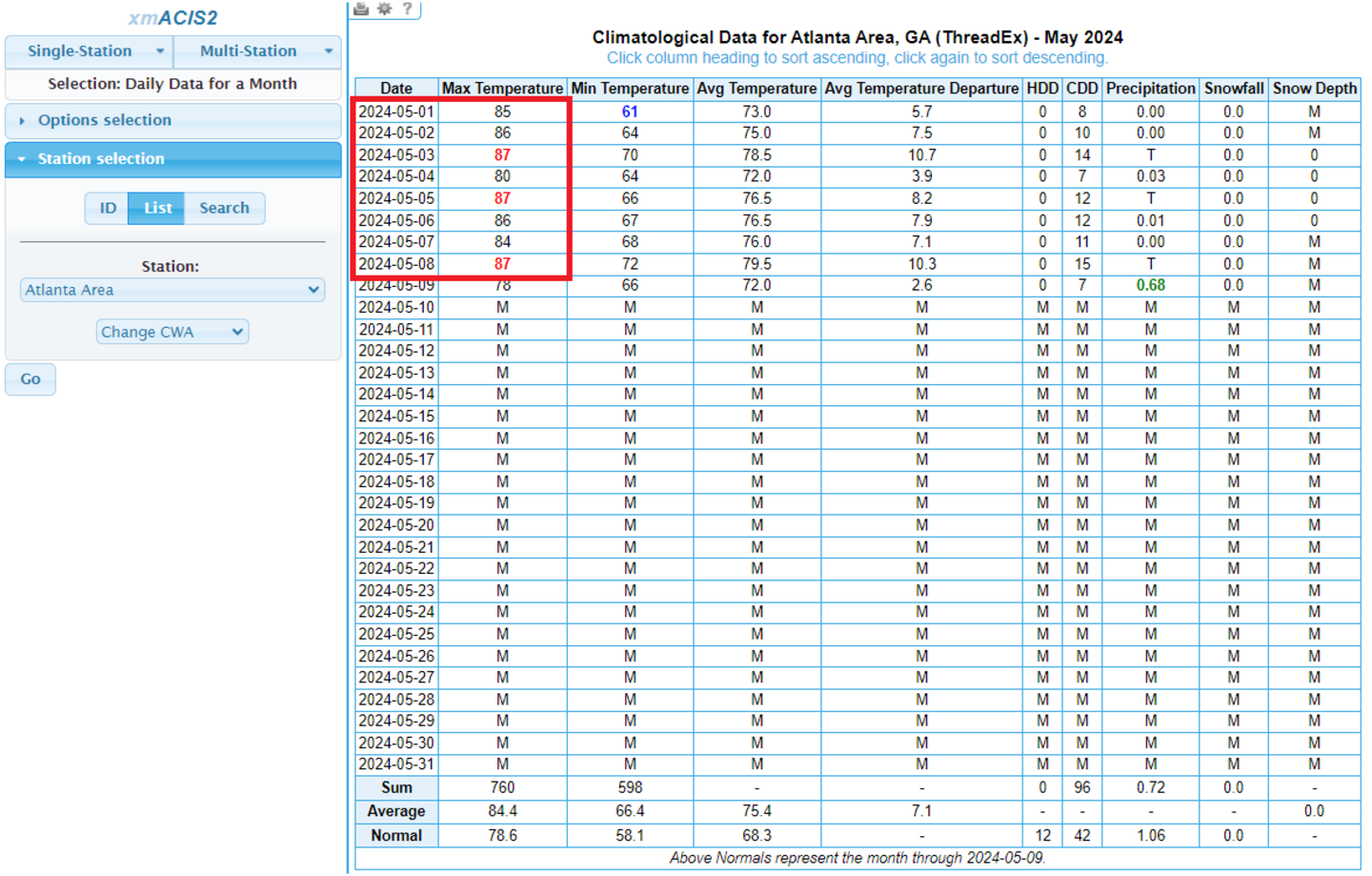Expand the Options selection panel
Screen dimensions: 1372x876
click(105, 120)
